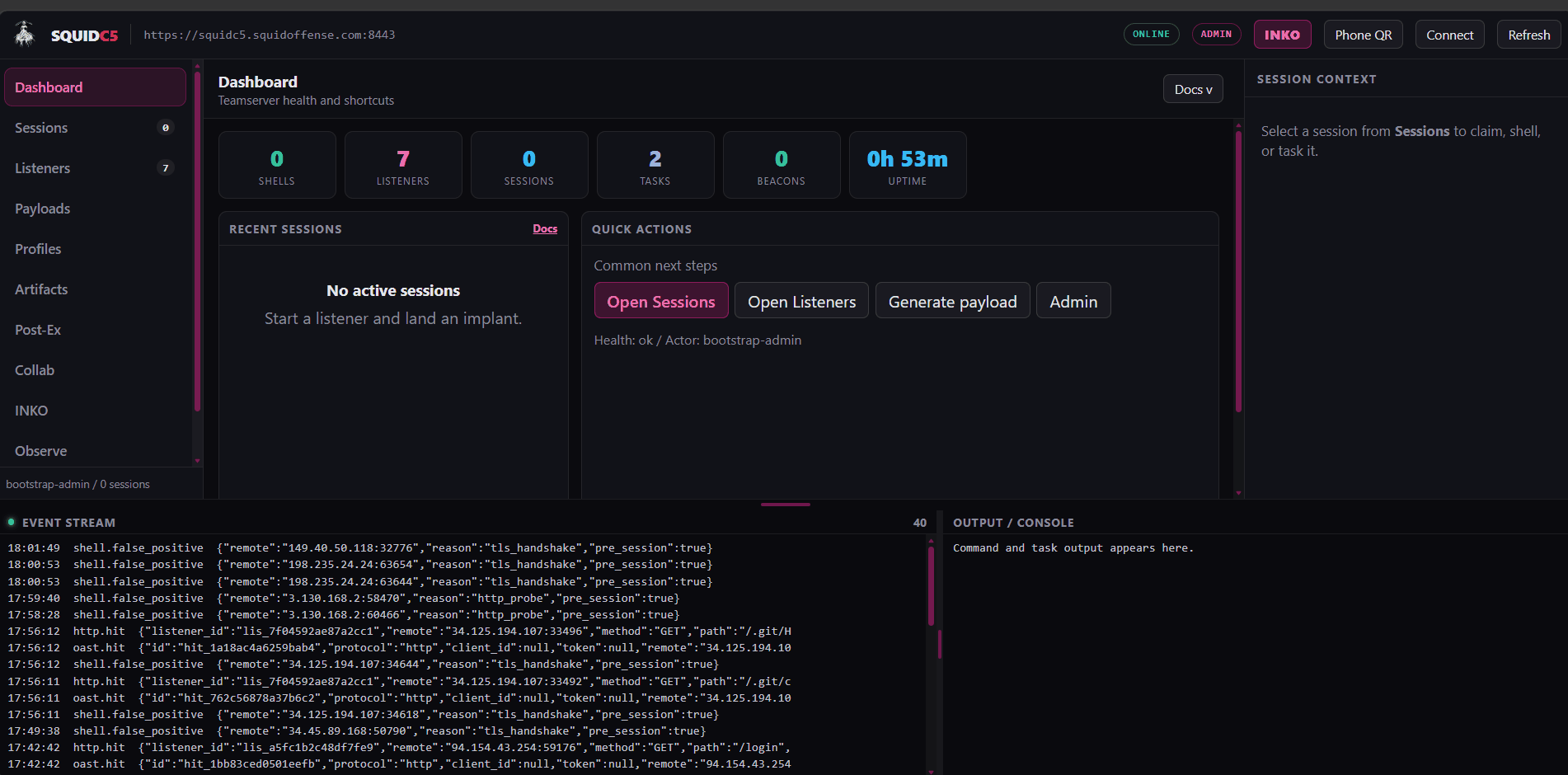This screenshot has width=1568, height=775.
Task: Click the EVENT STREAM heading
Action: pos(68,523)
